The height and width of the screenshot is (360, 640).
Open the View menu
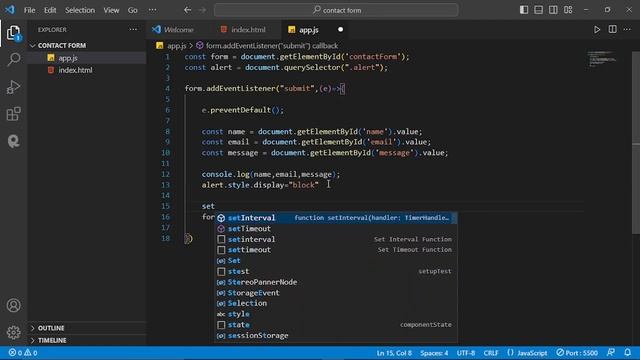click(111, 10)
